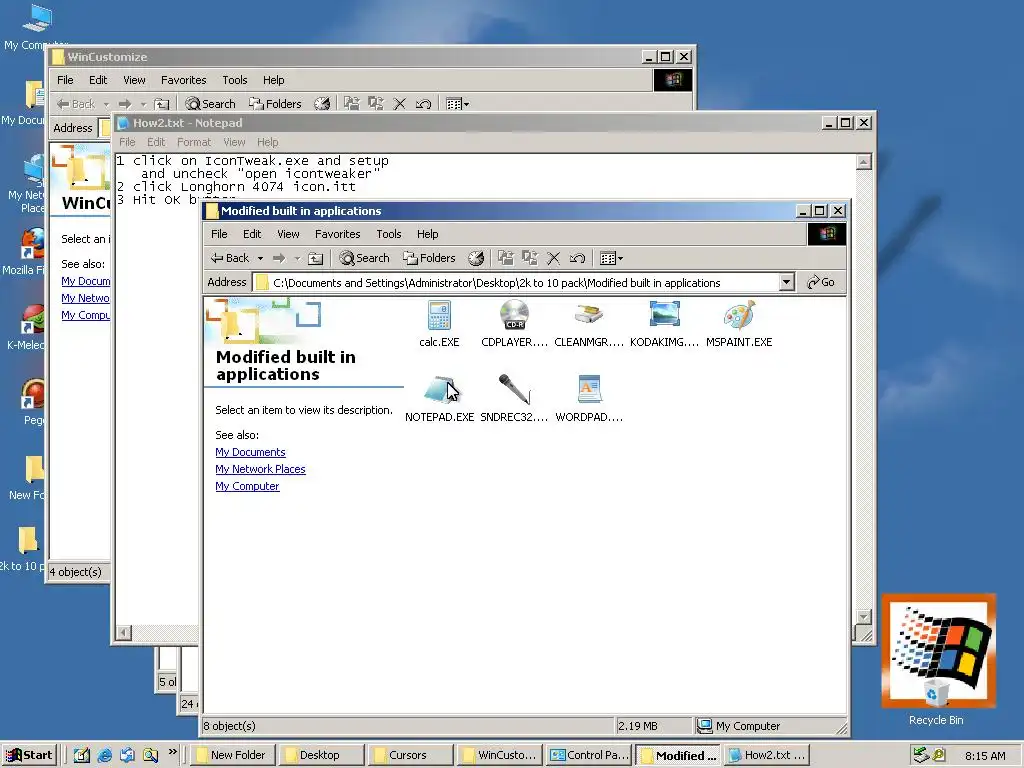Switch to Cursors taskbar button
The width and height of the screenshot is (1024, 768).
(411, 755)
